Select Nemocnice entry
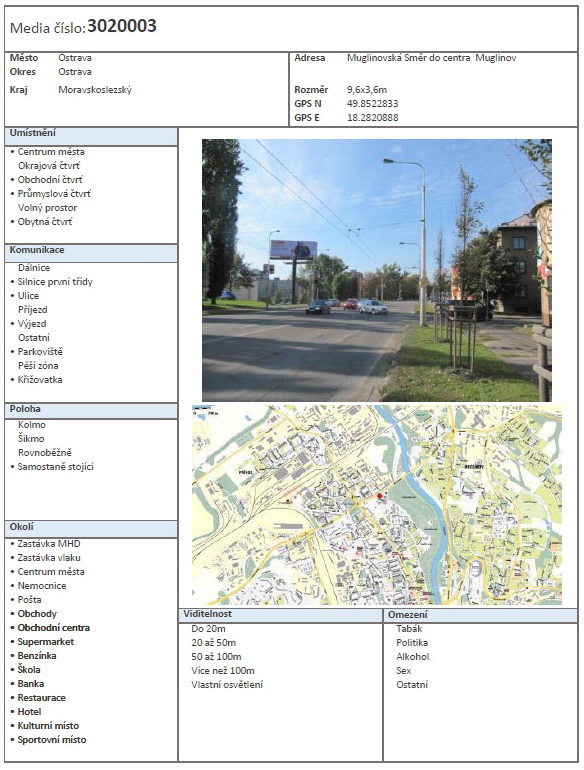The image size is (584, 770). 42,586
